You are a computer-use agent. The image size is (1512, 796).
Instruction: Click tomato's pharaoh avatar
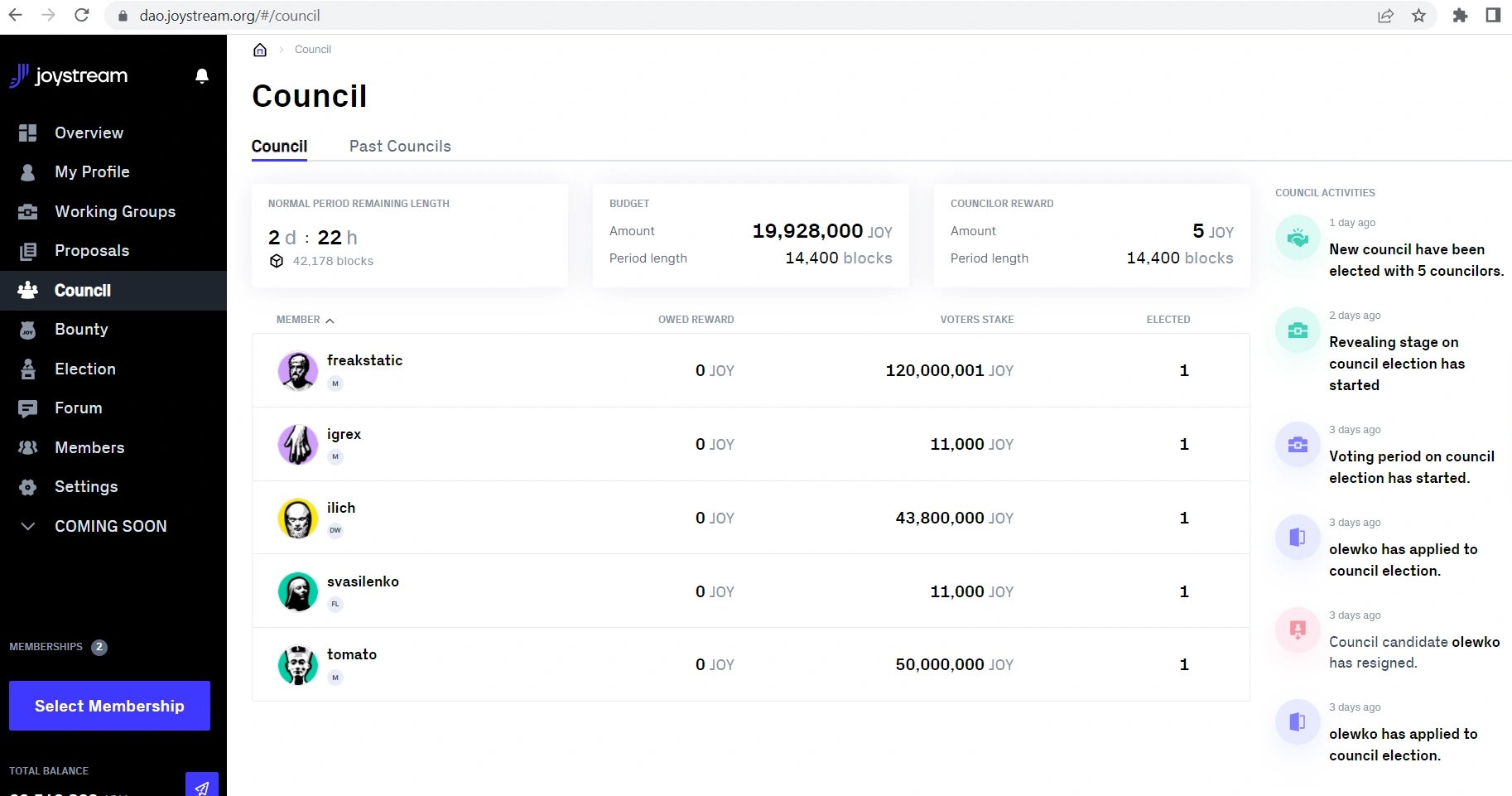(x=298, y=665)
